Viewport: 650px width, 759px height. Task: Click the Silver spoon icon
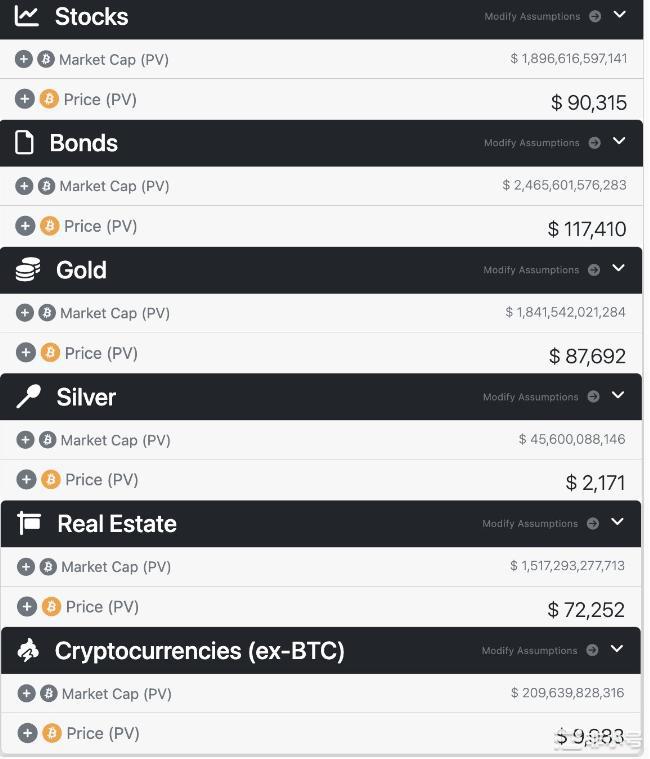click(28, 397)
